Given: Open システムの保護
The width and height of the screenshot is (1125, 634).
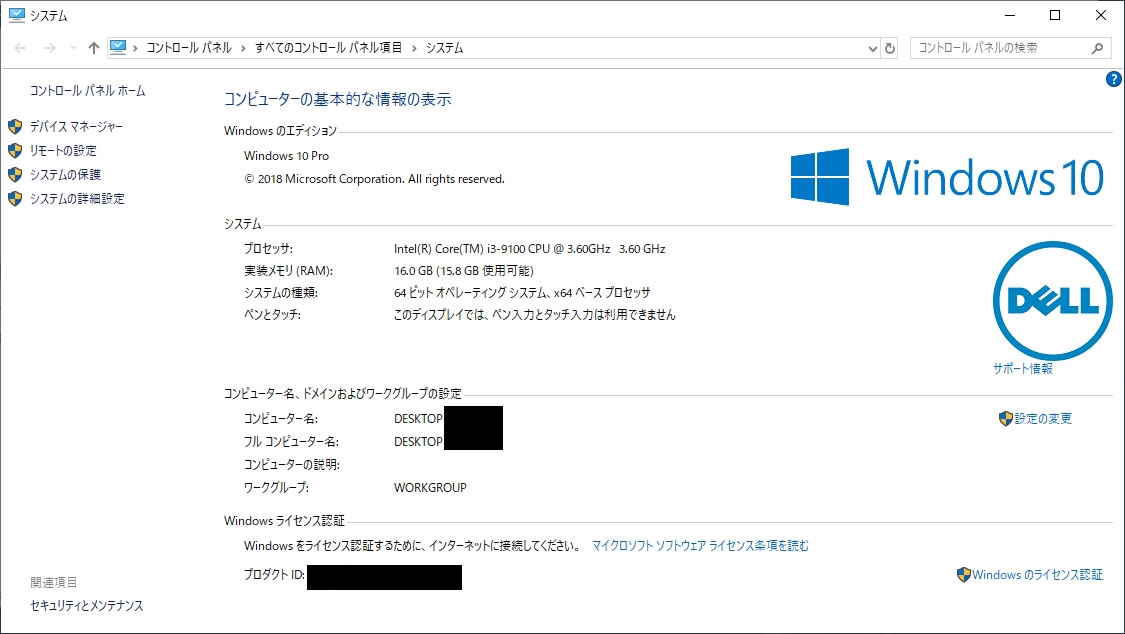Looking at the screenshot, I should tap(65, 174).
